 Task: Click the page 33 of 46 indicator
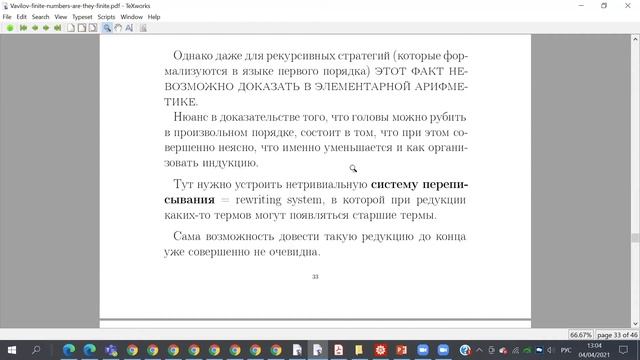pos(617,335)
